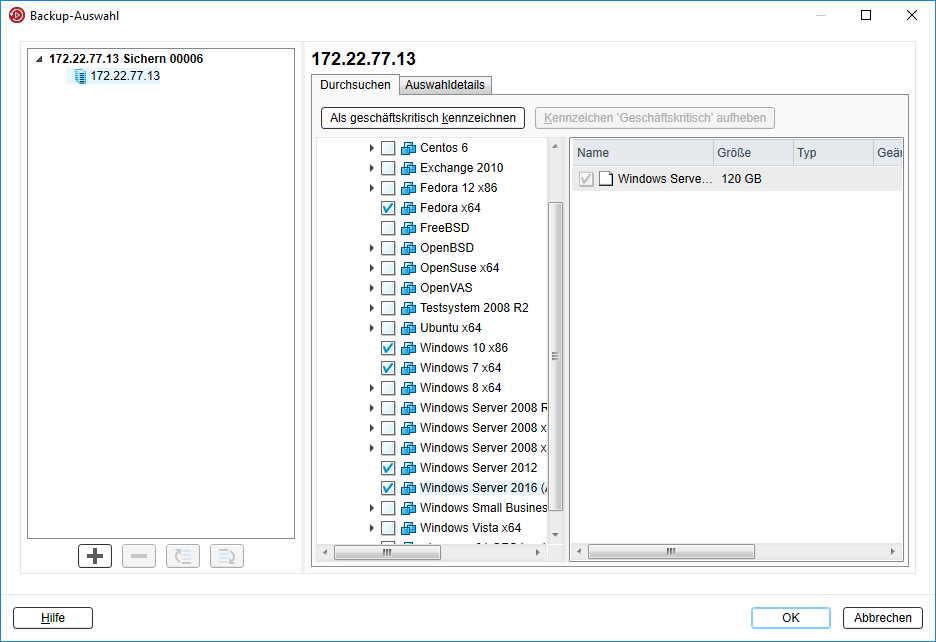This screenshot has width=936, height=642.
Task: Switch to the Auswahldetails tab
Action: [x=445, y=85]
